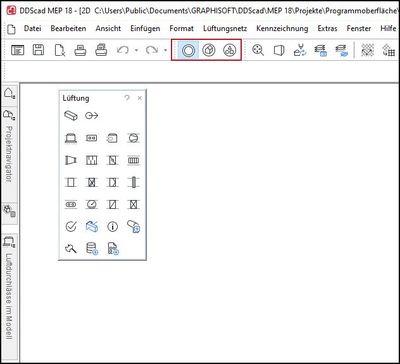This screenshot has width=400, height=364.
Task: Click the small sidebar icon below Projektnavigator
Action: [x=9, y=211]
